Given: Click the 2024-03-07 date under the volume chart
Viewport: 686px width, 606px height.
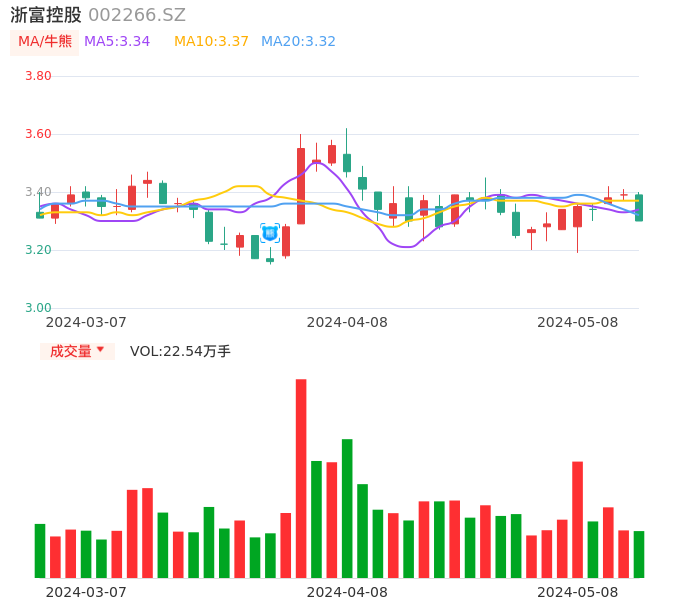Looking at the screenshot, I should coord(86,592).
